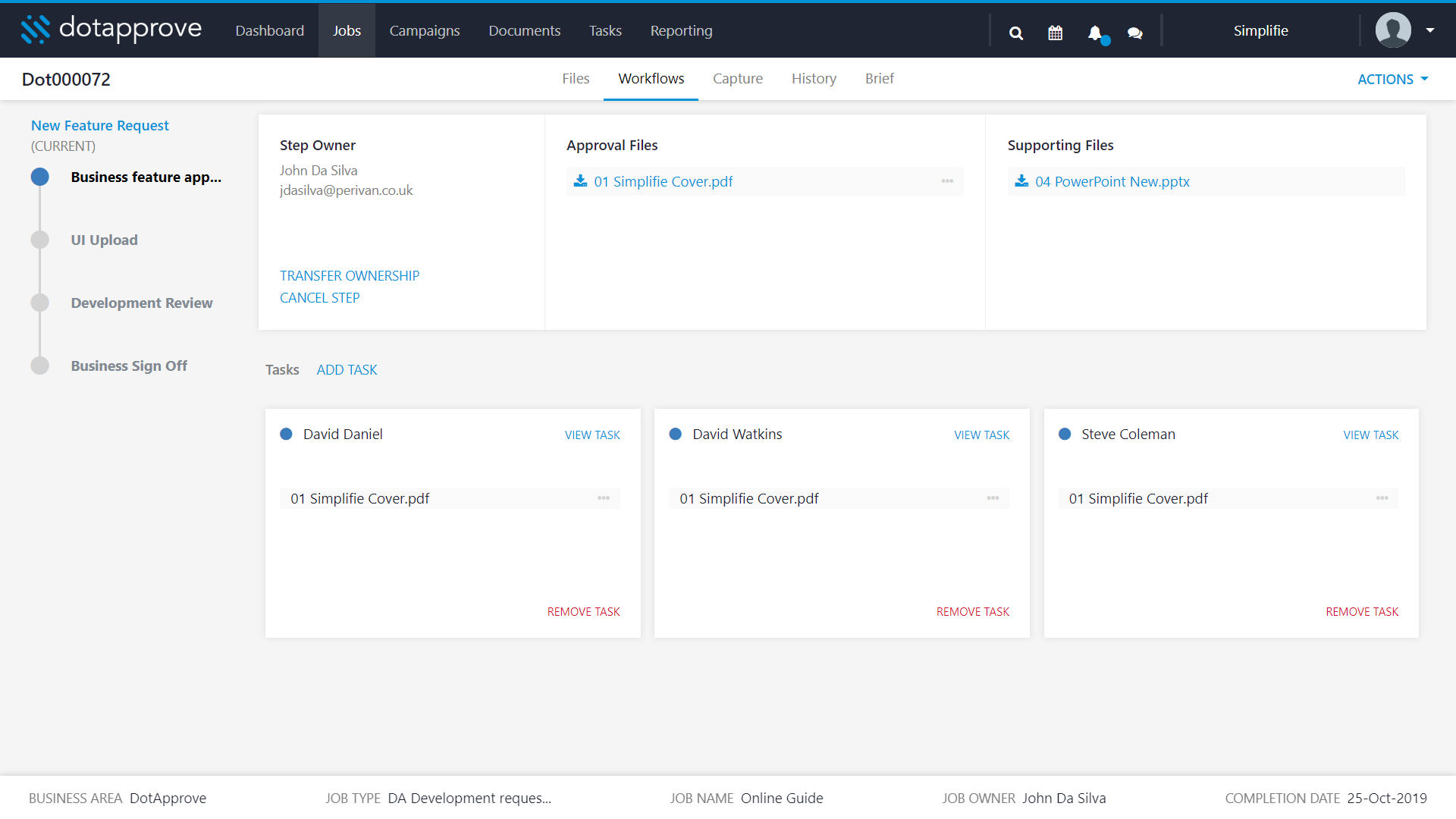Click business area DotApprove in footer

click(168, 799)
